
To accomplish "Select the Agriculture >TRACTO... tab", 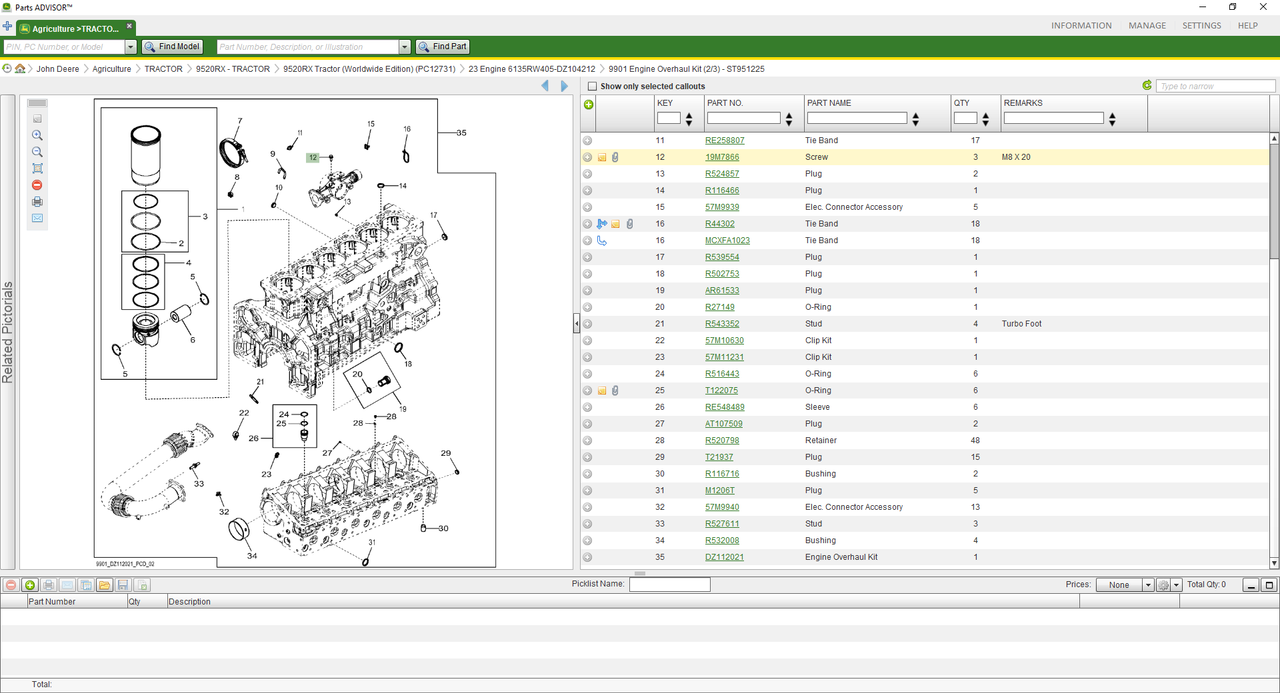I will point(76,28).
